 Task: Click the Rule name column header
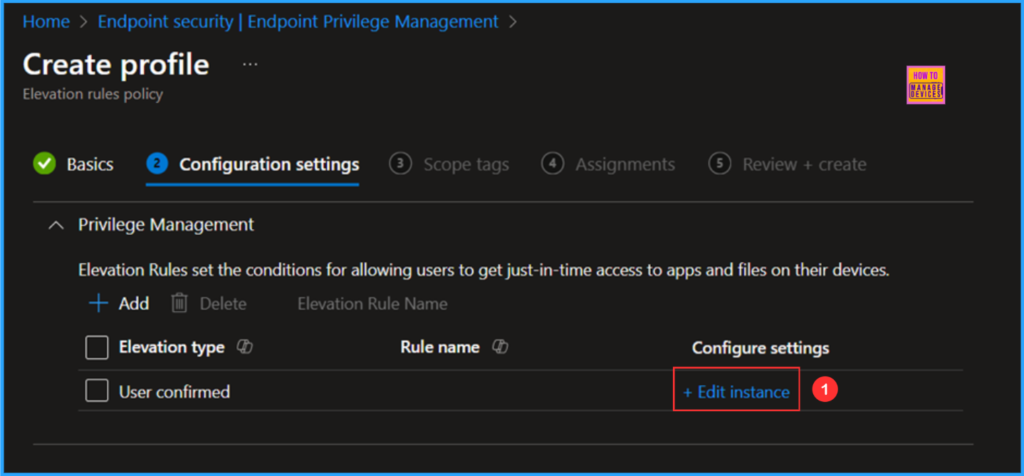440,348
